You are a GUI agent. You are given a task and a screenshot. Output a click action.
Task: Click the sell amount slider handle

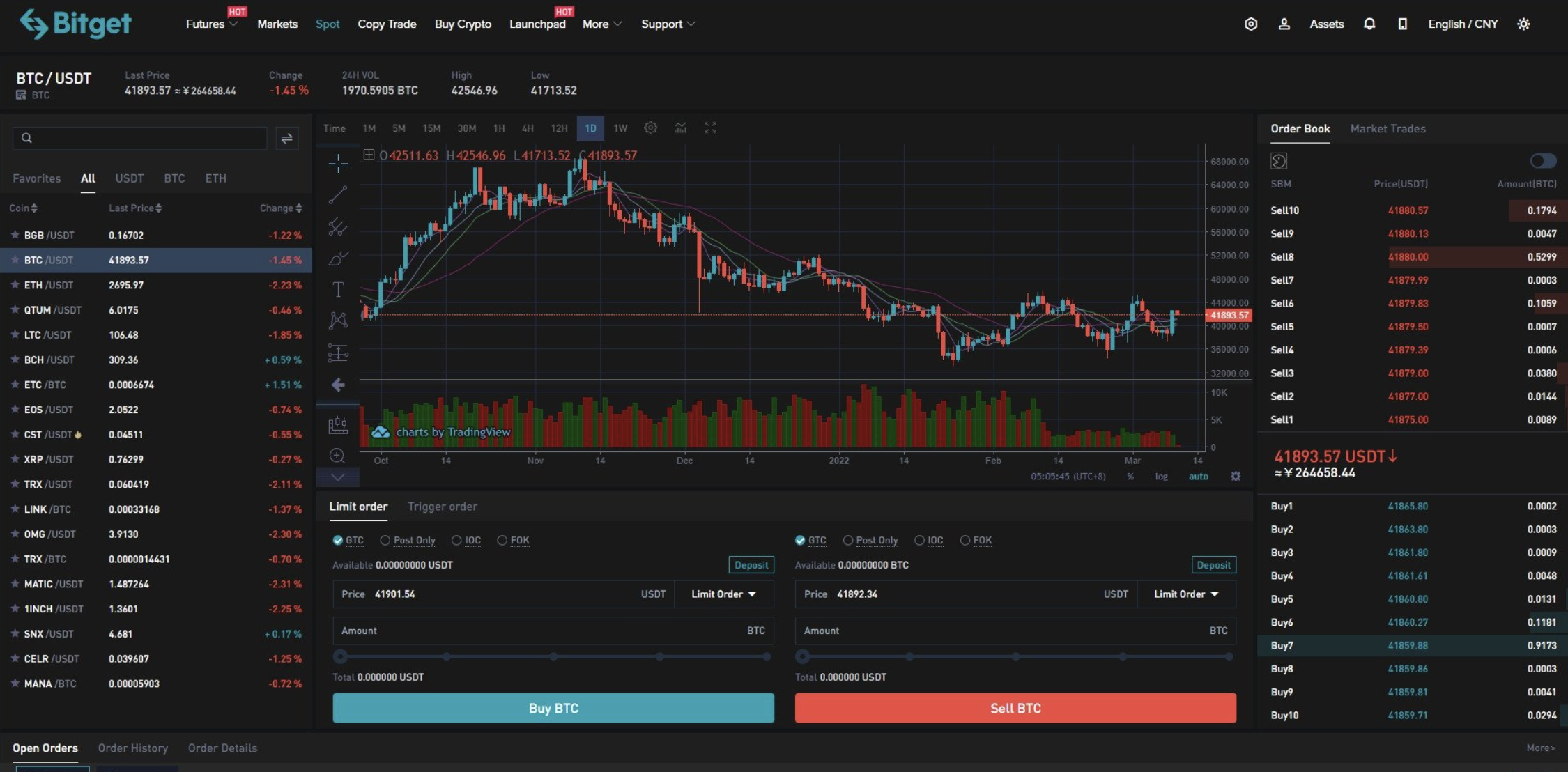(803, 656)
